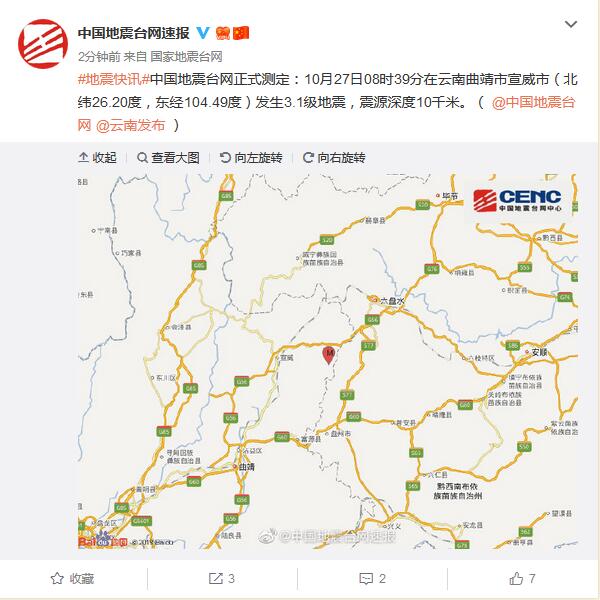Add the post to favorites 收藏
The width and height of the screenshot is (600, 600).
coord(72,578)
